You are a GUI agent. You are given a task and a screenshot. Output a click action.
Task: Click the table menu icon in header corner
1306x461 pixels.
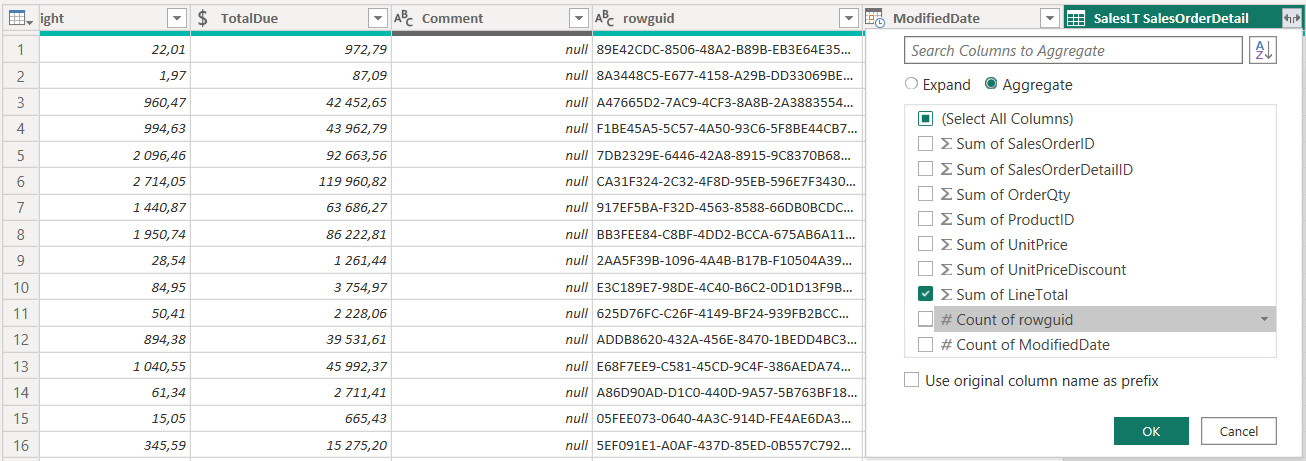[19, 18]
